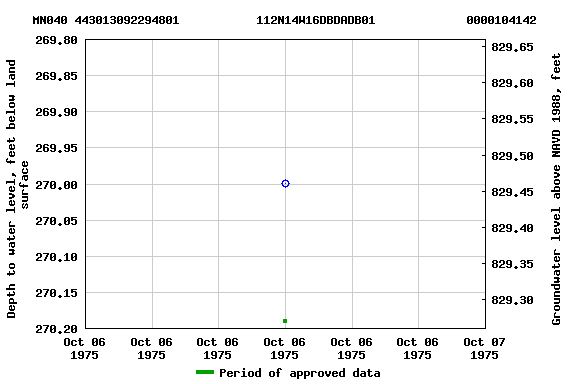Click the right axis value '829.30'
The height and width of the screenshot is (384, 576).
click(512, 300)
